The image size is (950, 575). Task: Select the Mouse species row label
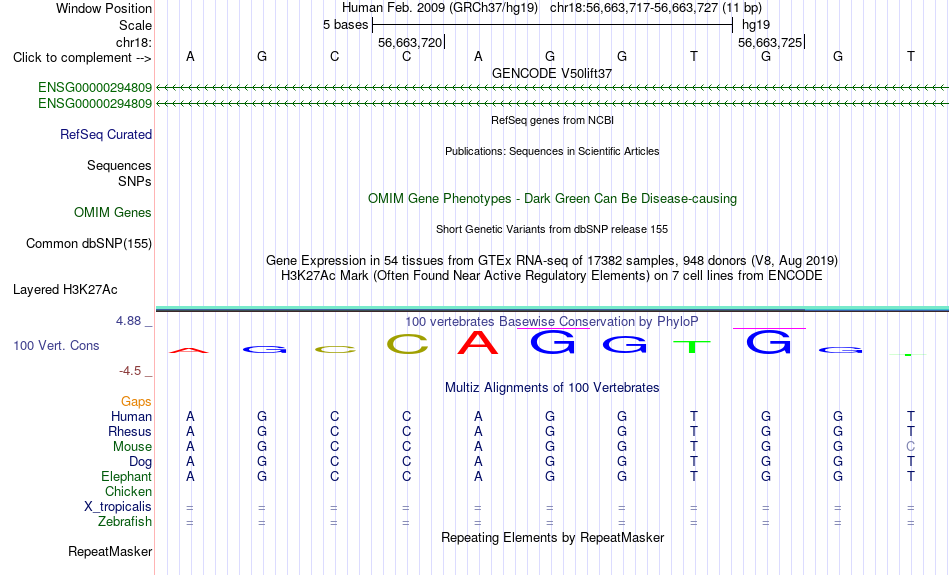(x=132, y=447)
